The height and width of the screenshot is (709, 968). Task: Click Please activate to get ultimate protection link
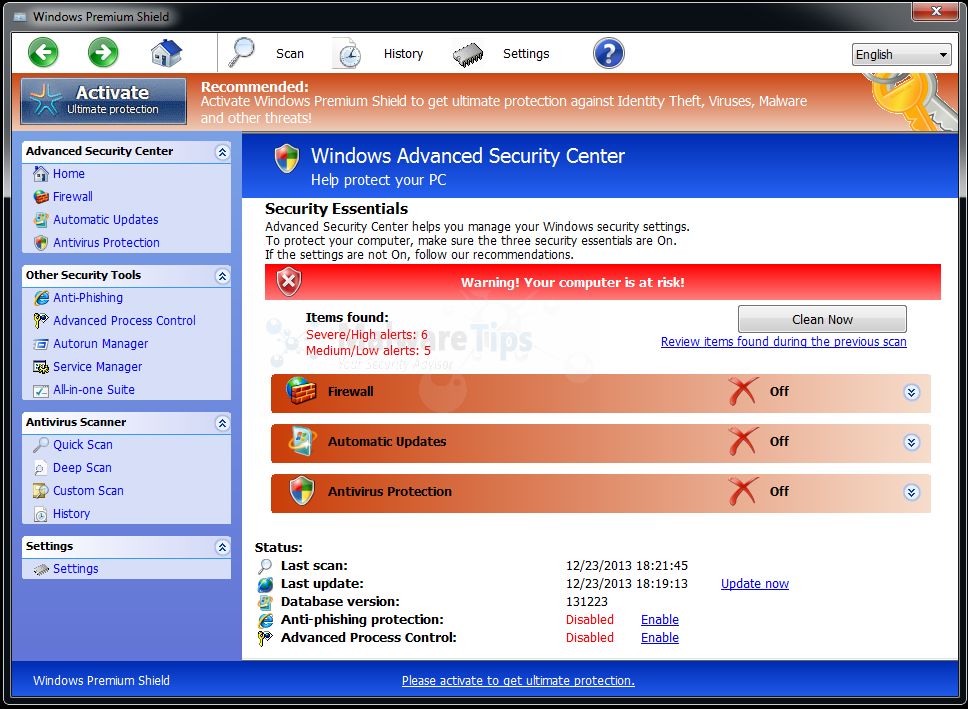518,681
